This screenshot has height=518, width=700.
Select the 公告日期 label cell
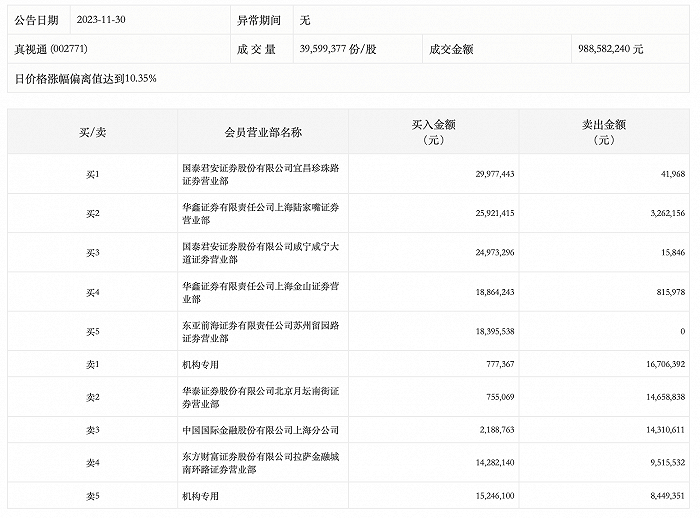coord(37,20)
